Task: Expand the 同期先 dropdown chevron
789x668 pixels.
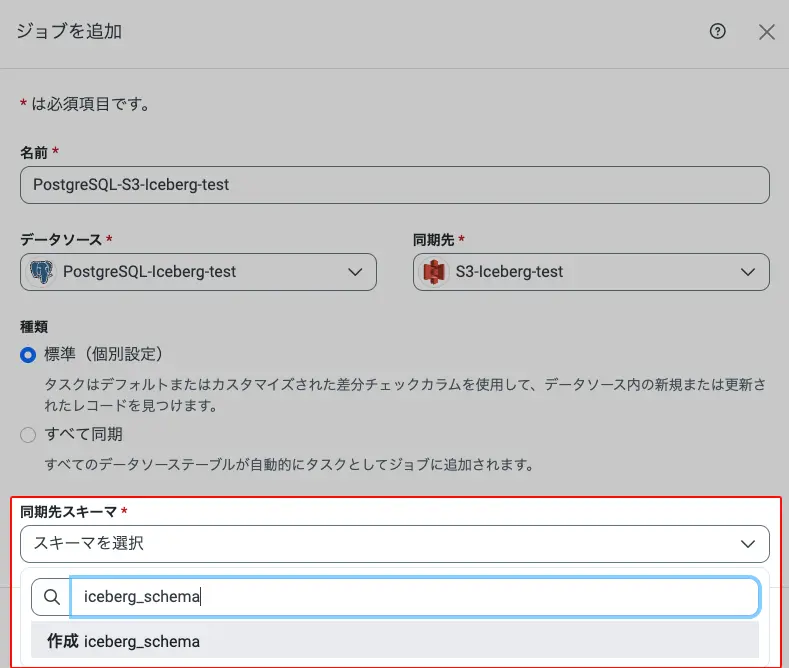Action: click(x=748, y=272)
